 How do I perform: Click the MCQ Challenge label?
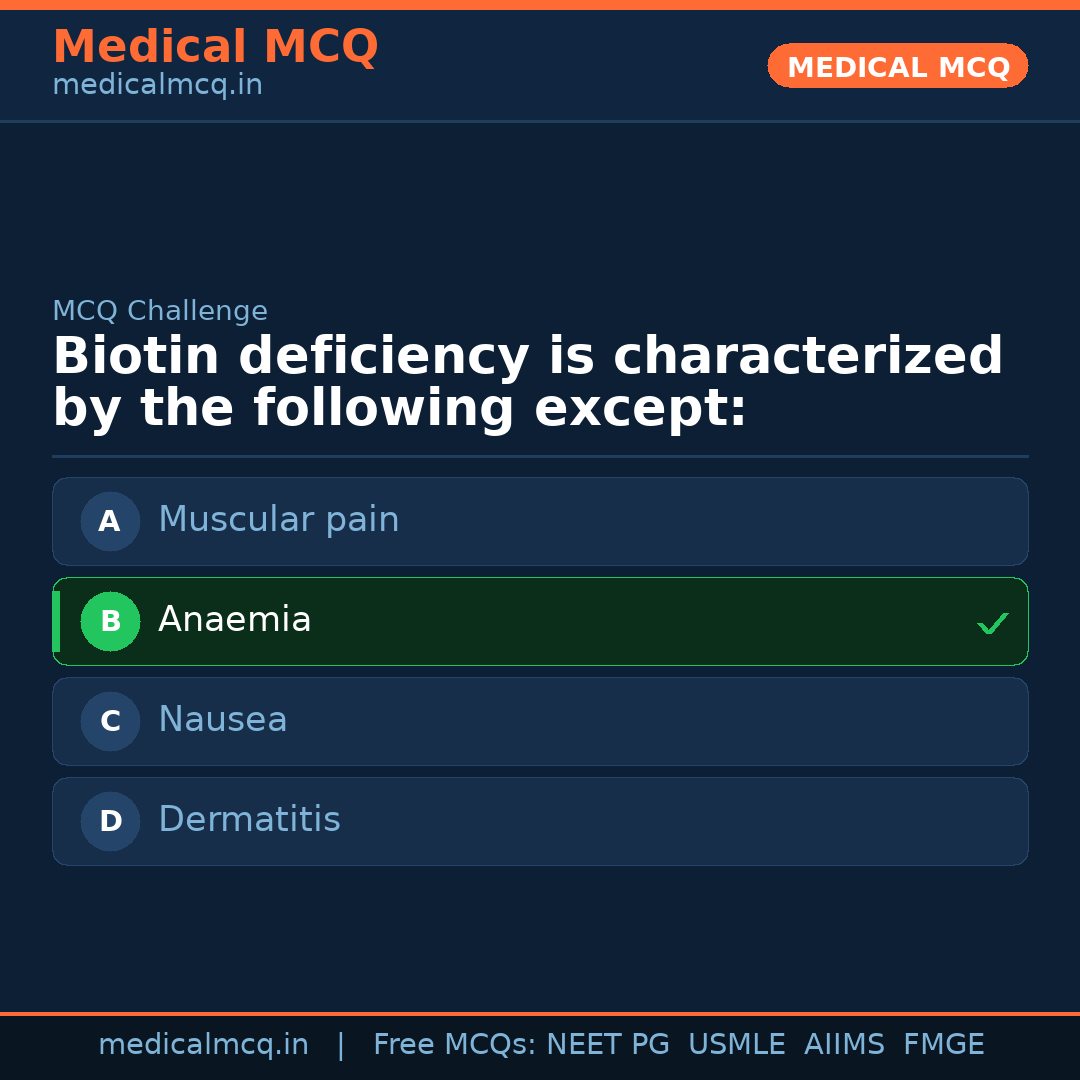pyautogui.click(x=160, y=311)
